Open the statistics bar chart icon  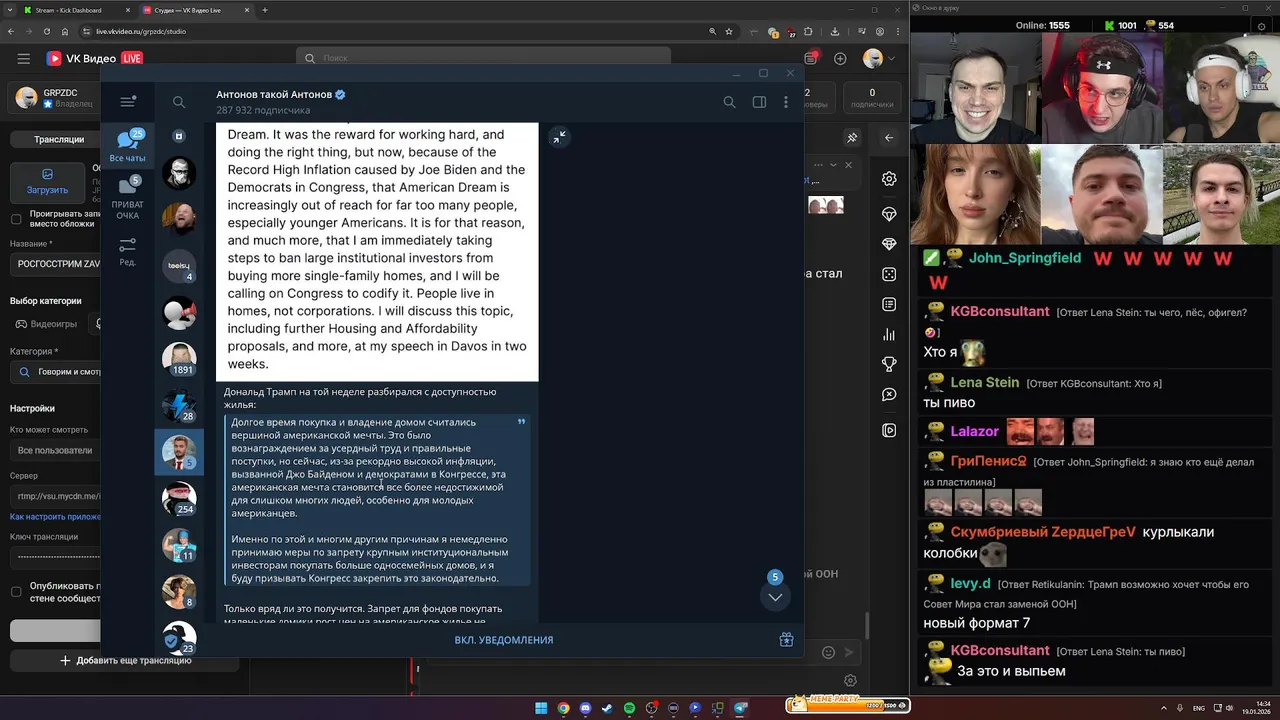889,335
